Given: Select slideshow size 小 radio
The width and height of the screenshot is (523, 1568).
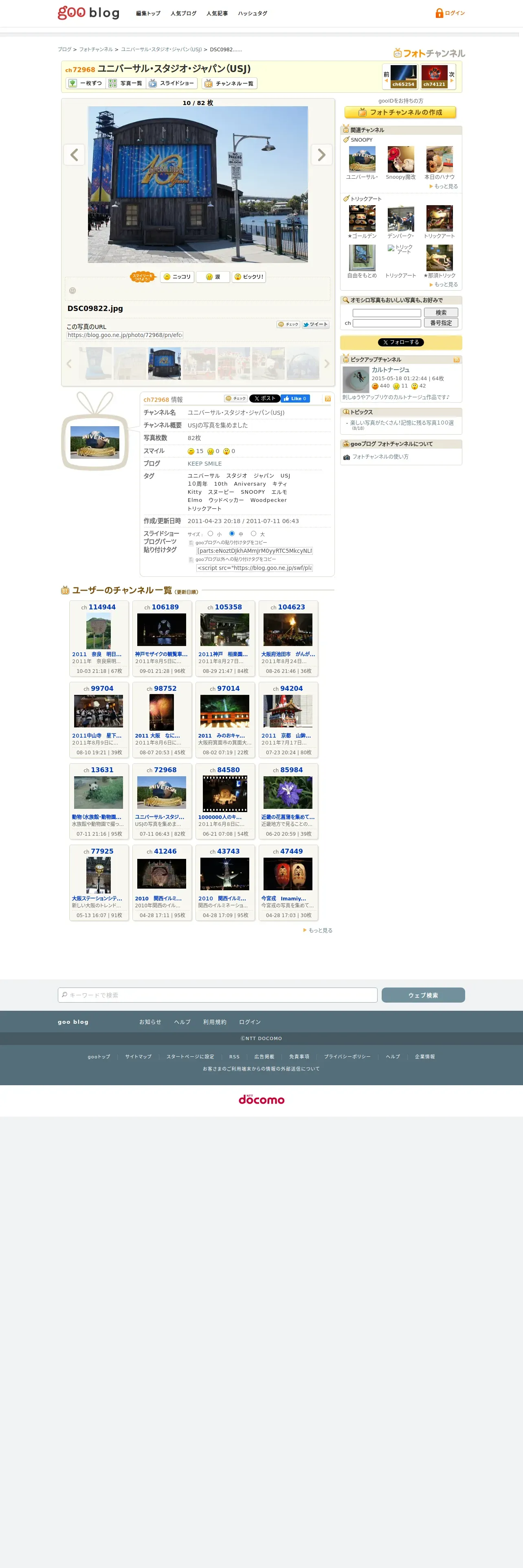Looking at the screenshot, I should 210,534.
